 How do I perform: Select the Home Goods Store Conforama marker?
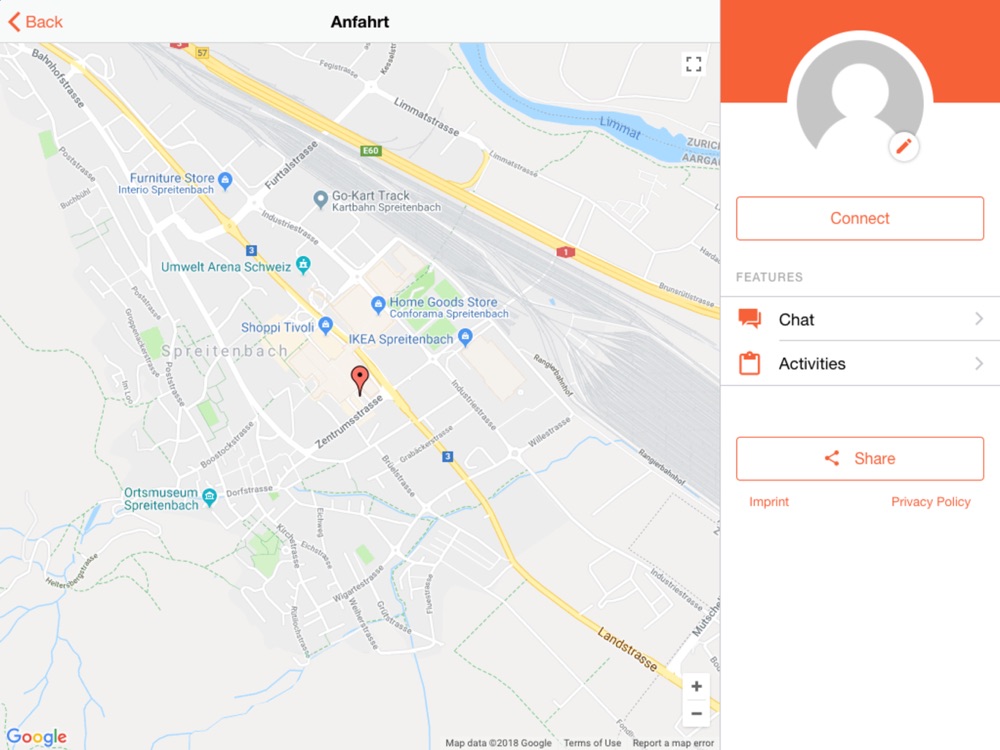(x=378, y=305)
